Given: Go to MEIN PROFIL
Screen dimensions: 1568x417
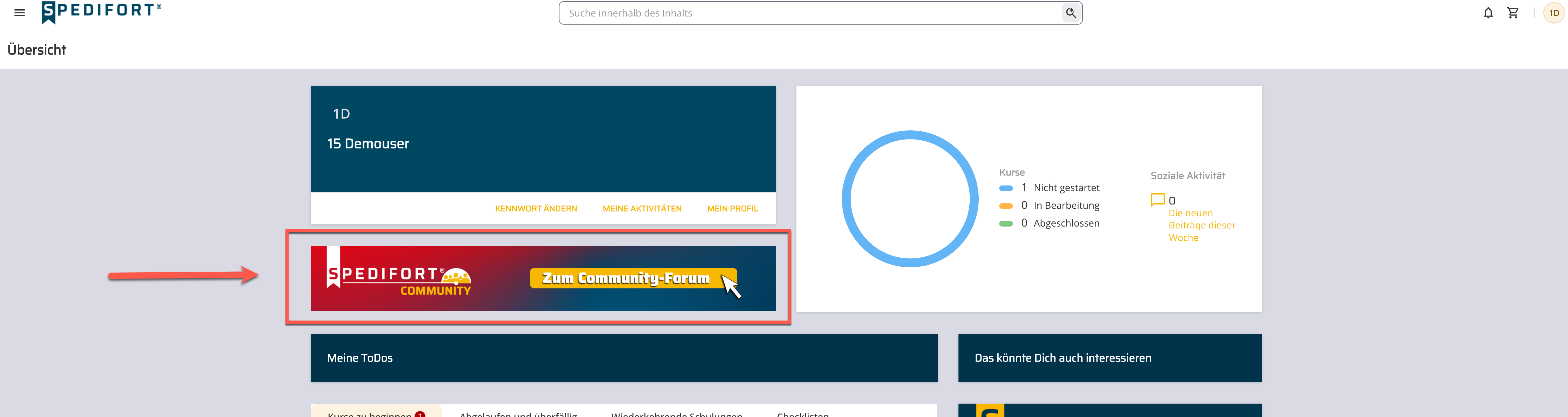Looking at the screenshot, I should pyautogui.click(x=732, y=208).
